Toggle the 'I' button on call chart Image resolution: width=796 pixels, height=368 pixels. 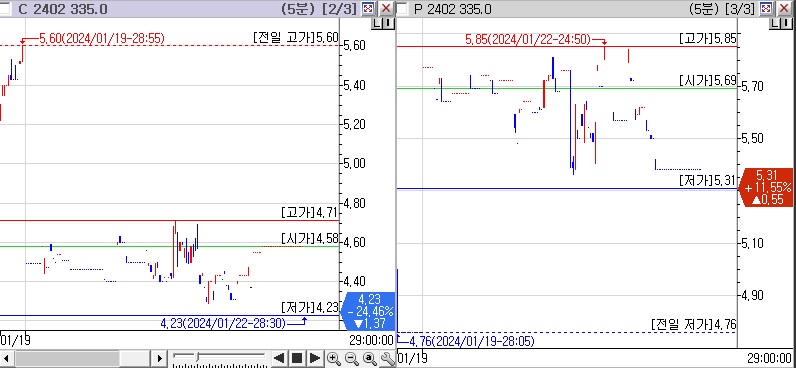point(388,22)
